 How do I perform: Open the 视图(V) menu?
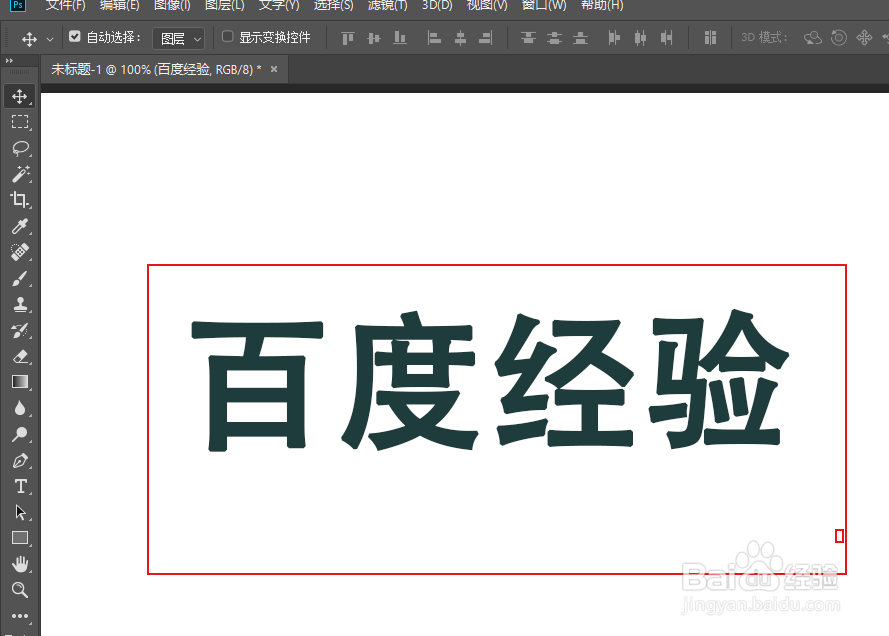click(x=487, y=5)
